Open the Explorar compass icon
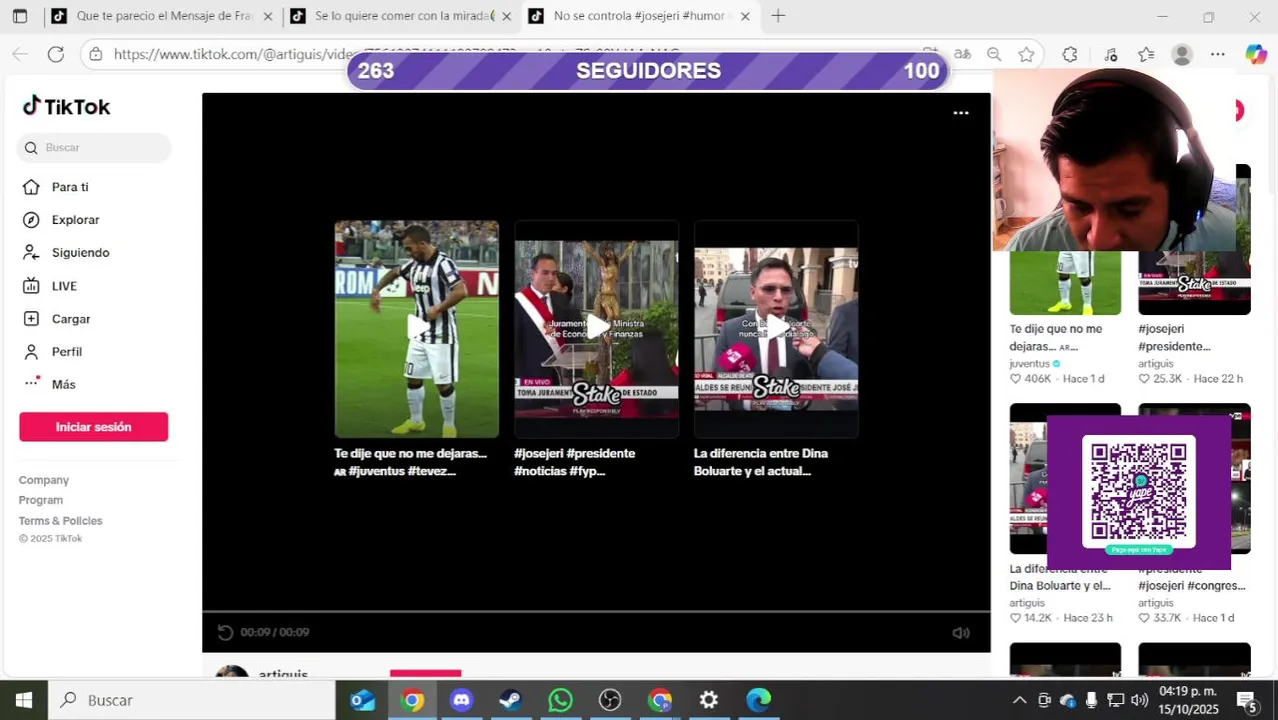The height and width of the screenshot is (720, 1278). pyautogui.click(x=31, y=220)
